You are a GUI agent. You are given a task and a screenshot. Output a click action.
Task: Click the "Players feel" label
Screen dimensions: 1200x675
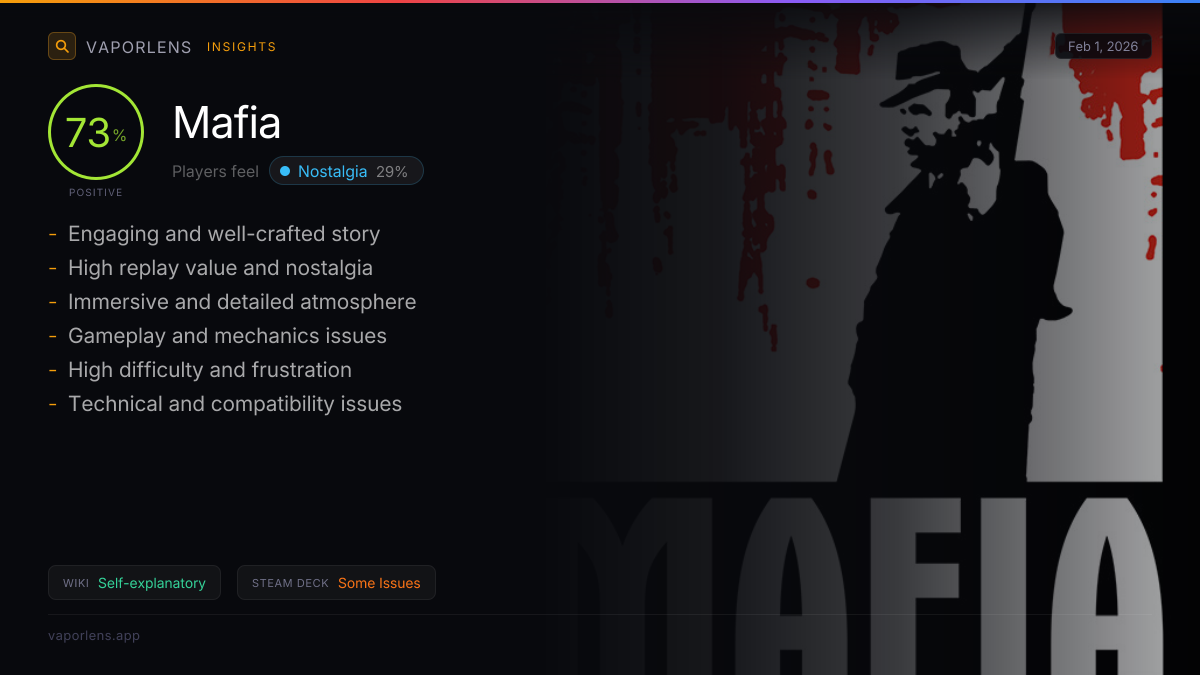click(x=215, y=171)
